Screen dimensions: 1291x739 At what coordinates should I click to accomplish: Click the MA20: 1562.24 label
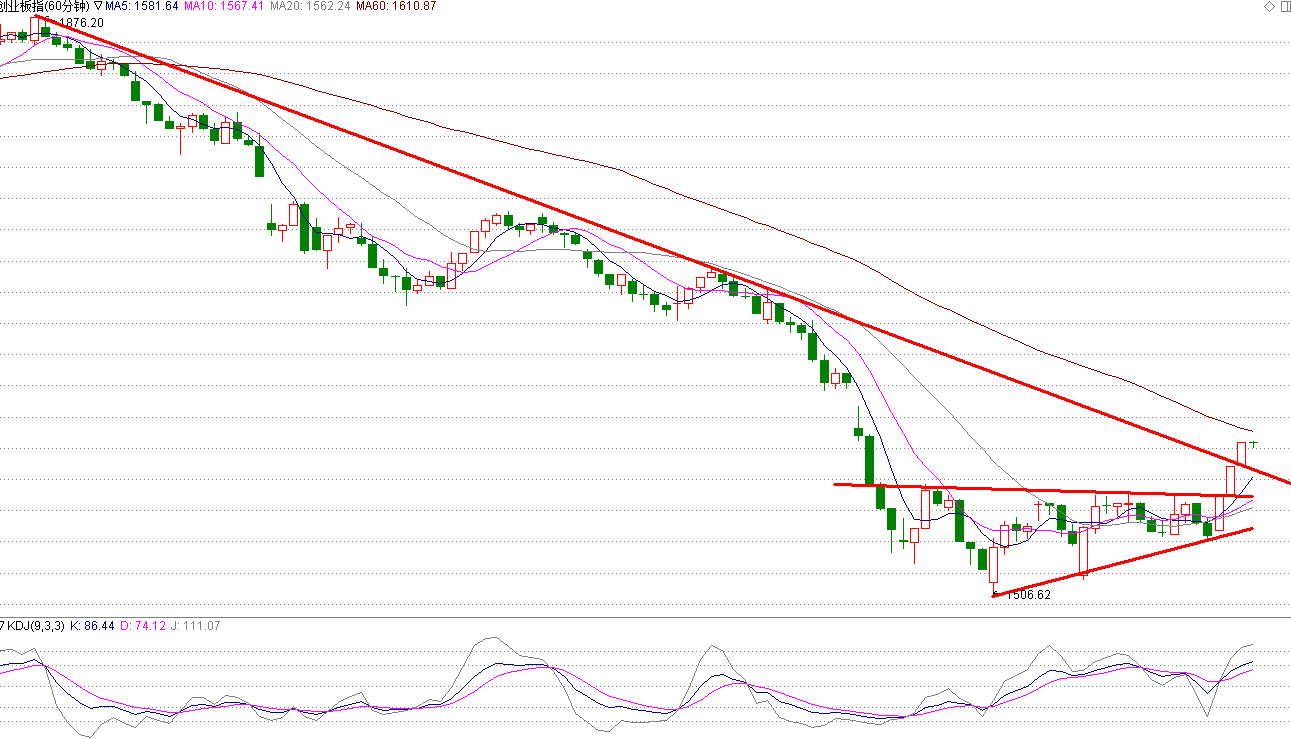311,6
